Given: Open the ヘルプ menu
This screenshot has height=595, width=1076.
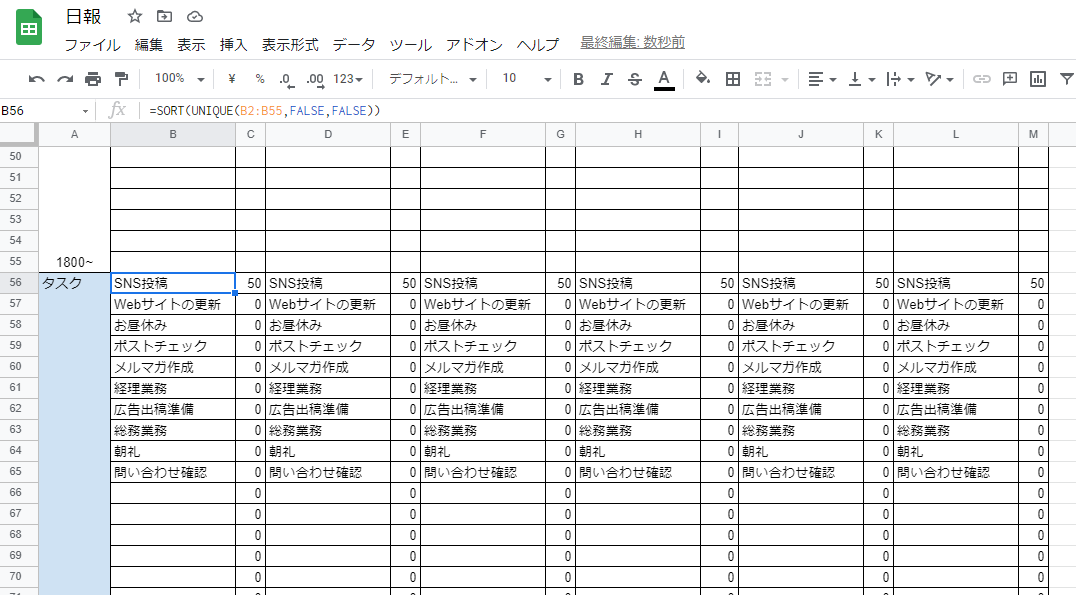Looking at the screenshot, I should click(538, 45).
